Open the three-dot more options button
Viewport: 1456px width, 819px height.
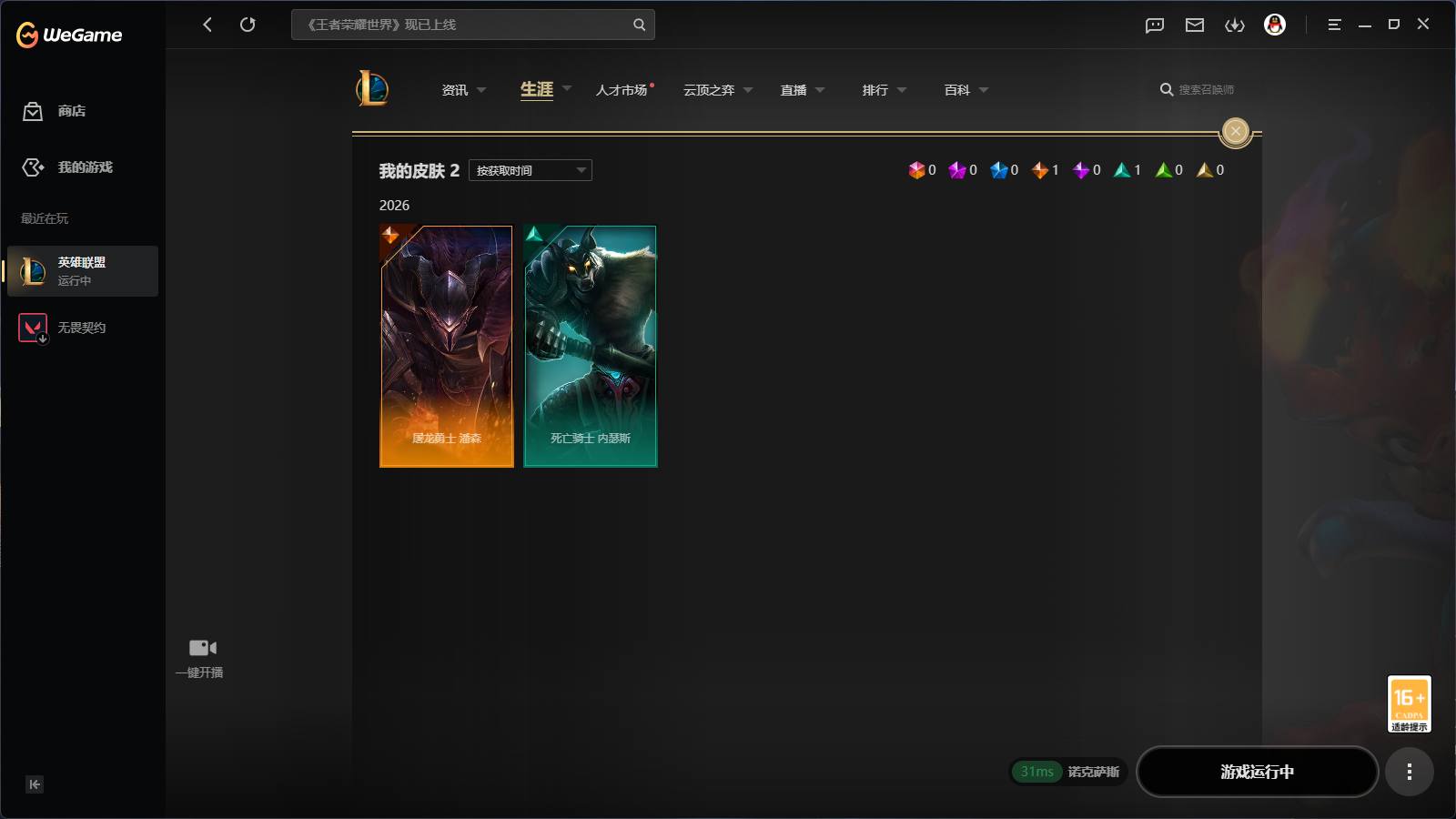point(1409,772)
